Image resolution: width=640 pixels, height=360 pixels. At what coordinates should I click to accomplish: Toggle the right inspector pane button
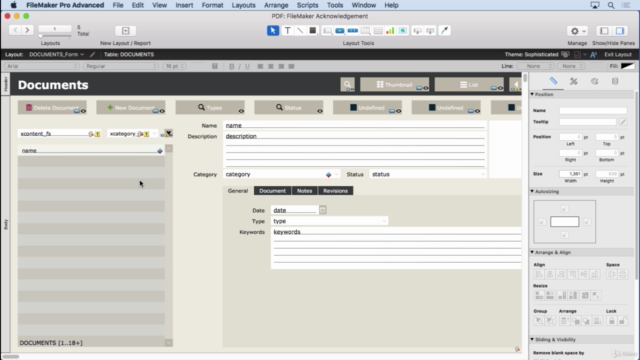click(x=620, y=31)
